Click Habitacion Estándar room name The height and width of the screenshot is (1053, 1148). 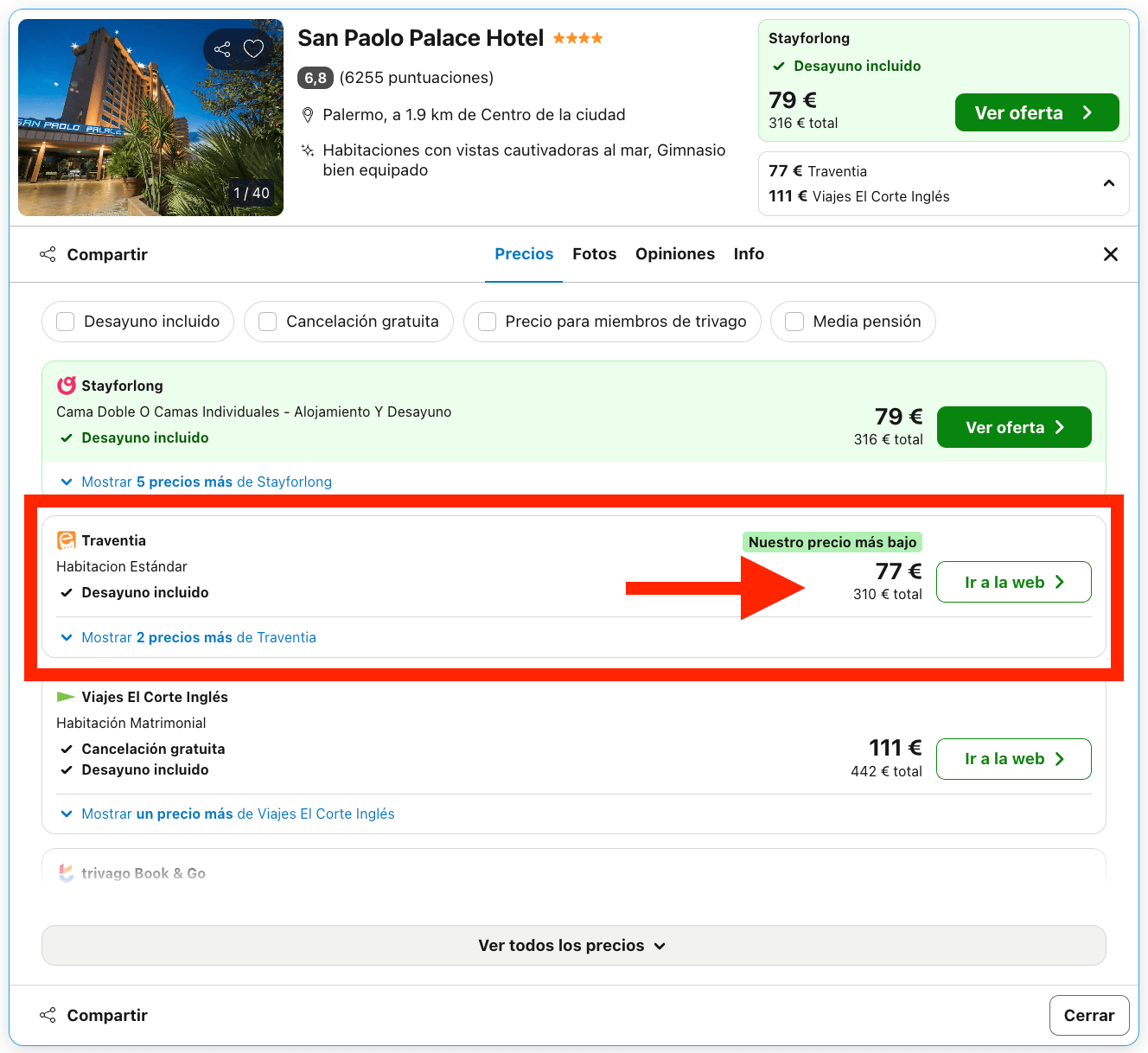[122, 566]
